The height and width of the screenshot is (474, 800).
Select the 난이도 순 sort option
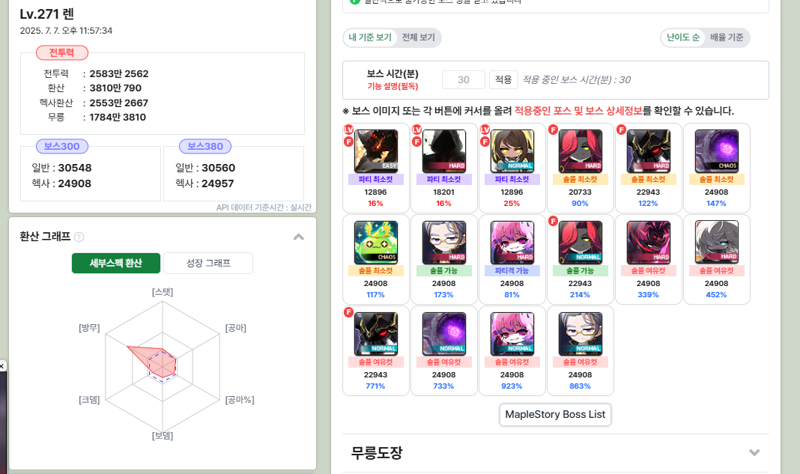click(683, 37)
